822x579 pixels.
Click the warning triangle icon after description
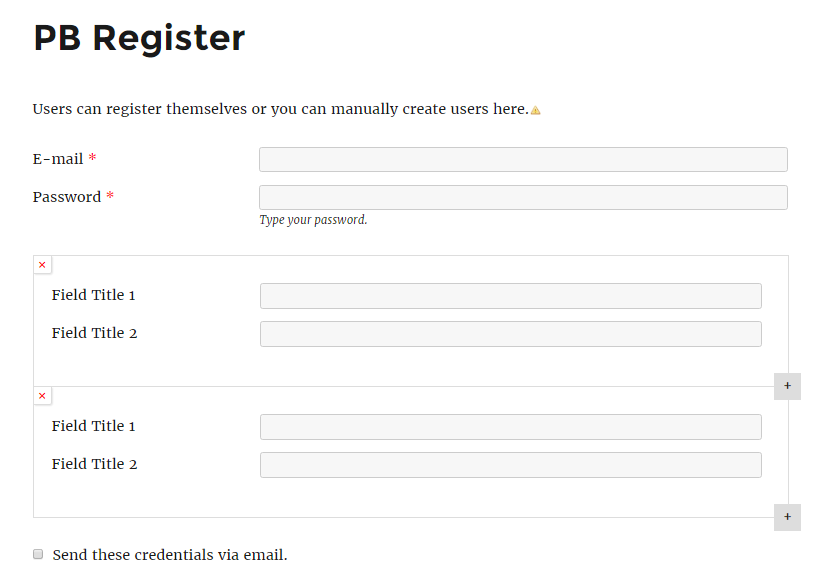click(535, 110)
